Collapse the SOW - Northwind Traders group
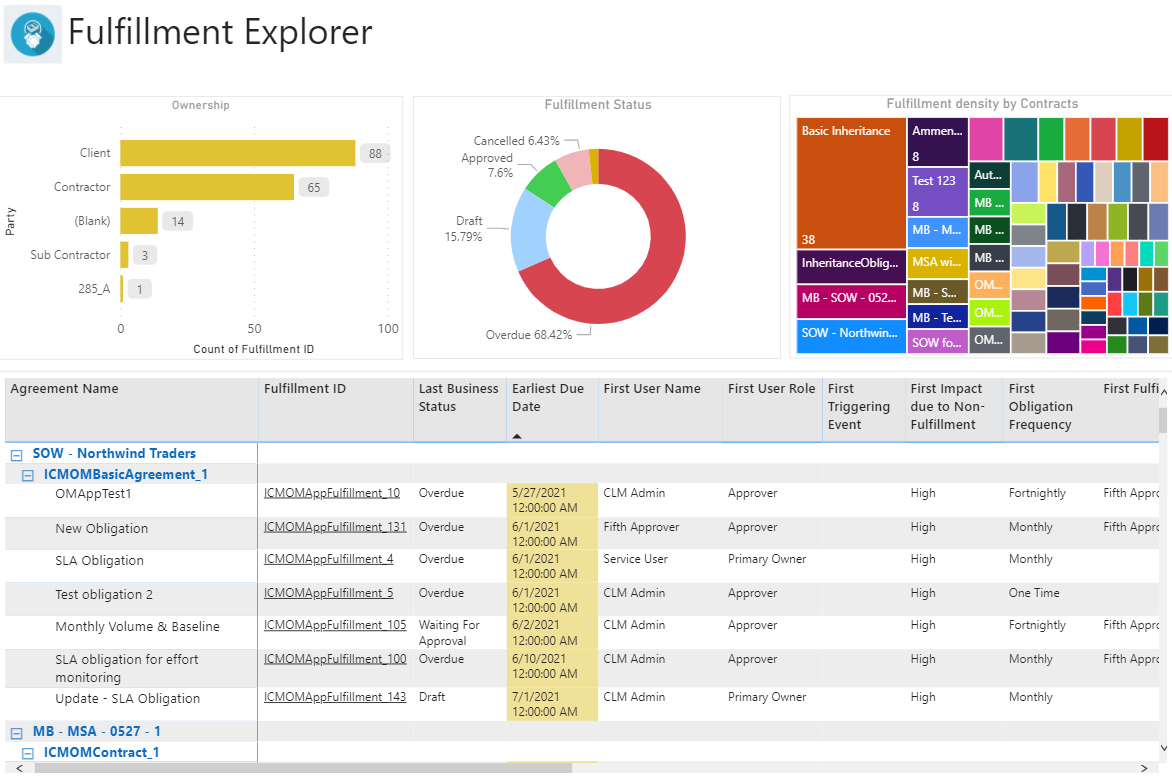Screen dimensions: 1172x776 tap(14, 454)
